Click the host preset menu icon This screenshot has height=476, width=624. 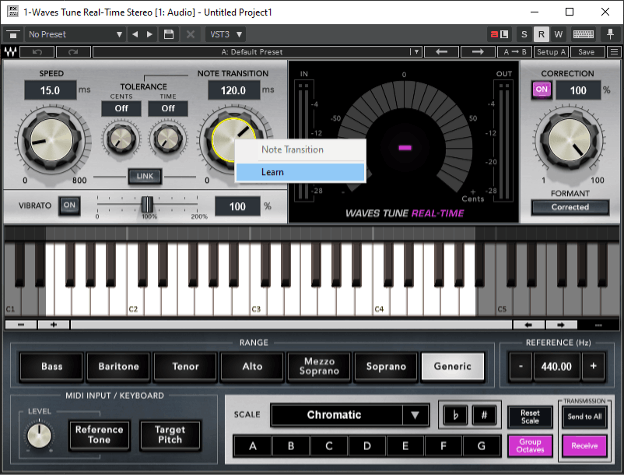(x=13, y=35)
